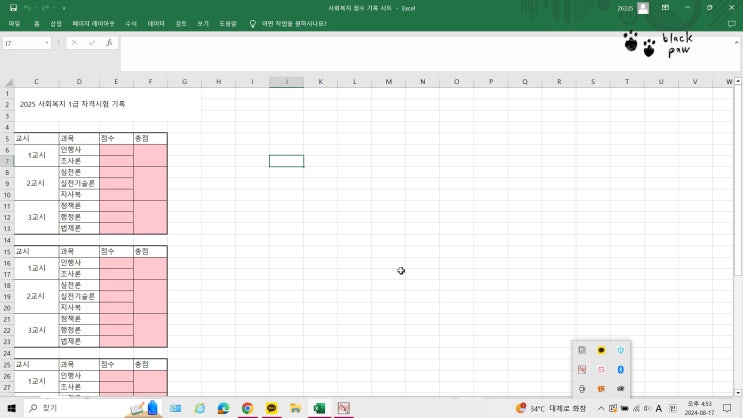
Task: Click the pink score cell next to '인행사' row 6
Action: pos(117,150)
